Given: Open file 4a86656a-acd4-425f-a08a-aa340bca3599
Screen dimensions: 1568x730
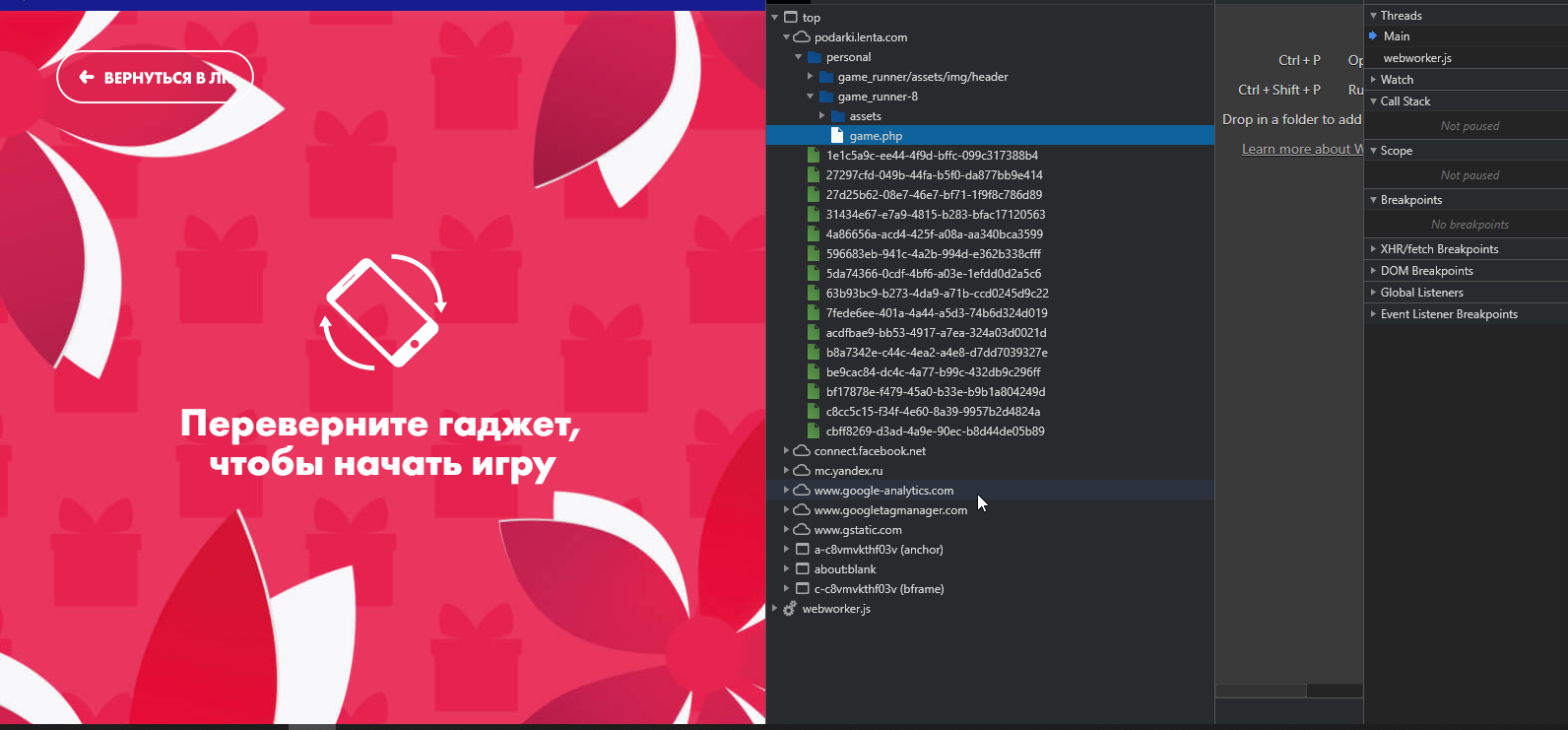Looking at the screenshot, I should pyautogui.click(x=934, y=234).
